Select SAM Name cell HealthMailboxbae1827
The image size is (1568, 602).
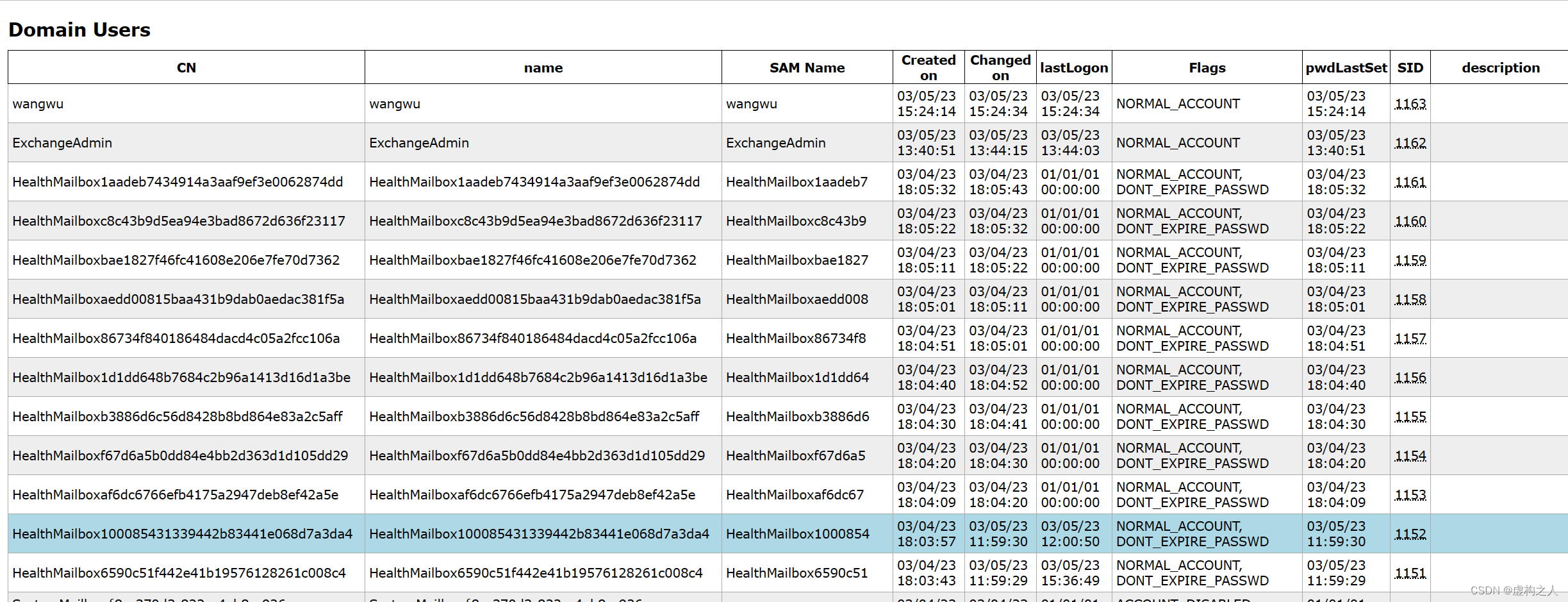point(807,260)
